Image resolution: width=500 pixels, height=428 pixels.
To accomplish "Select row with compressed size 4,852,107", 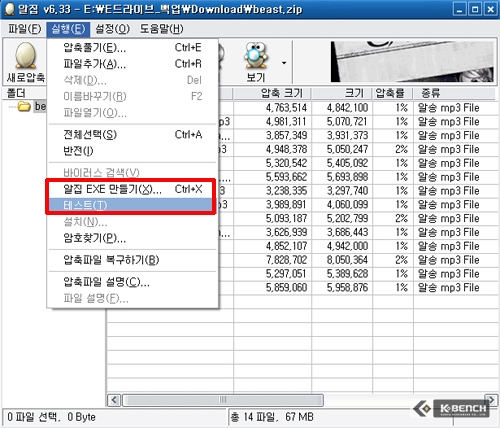I will pyautogui.click(x=359, y=246).
